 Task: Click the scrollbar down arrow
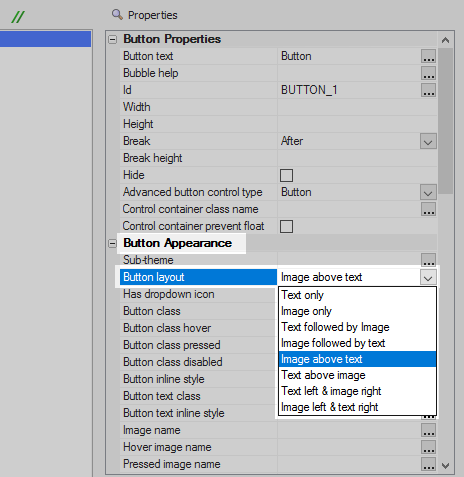pos(446,466)
